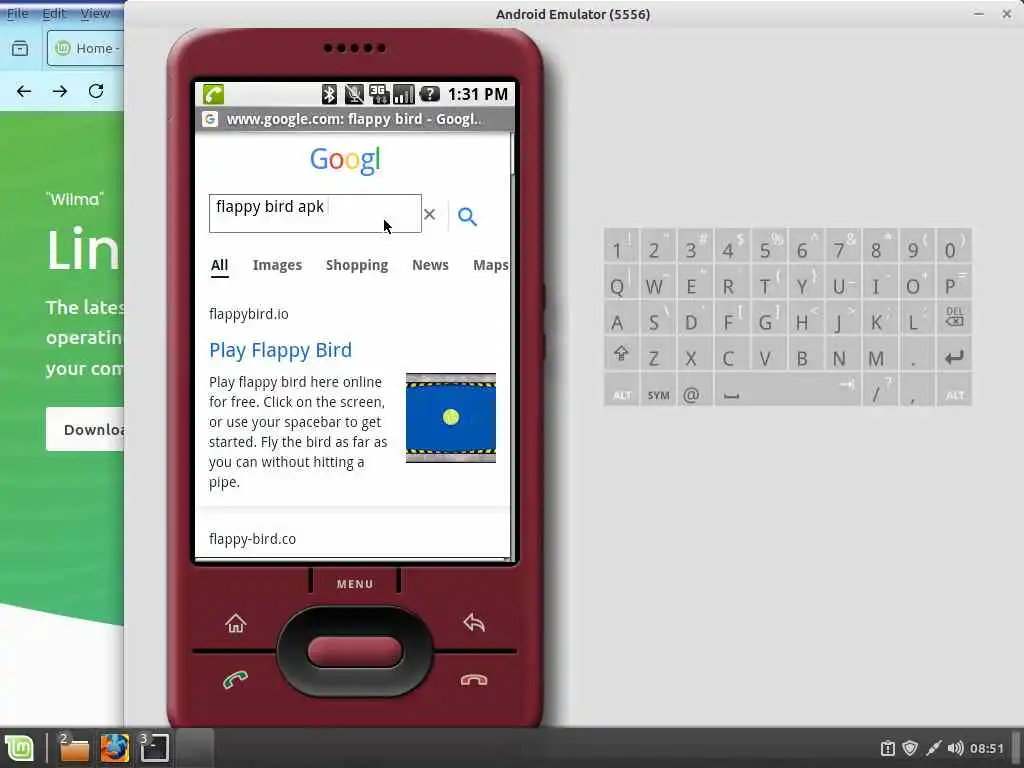1024x768 pixels.
Task: Switch to the Images tab
Action: click(x=277, y=265)
